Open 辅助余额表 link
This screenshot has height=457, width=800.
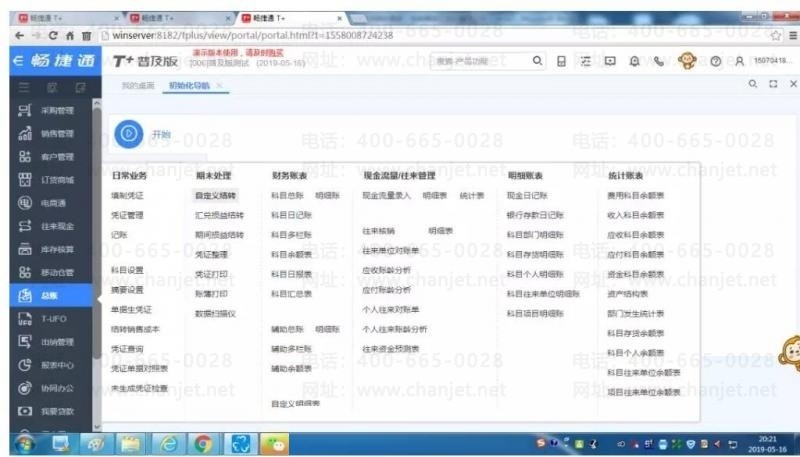coord(291,368)
